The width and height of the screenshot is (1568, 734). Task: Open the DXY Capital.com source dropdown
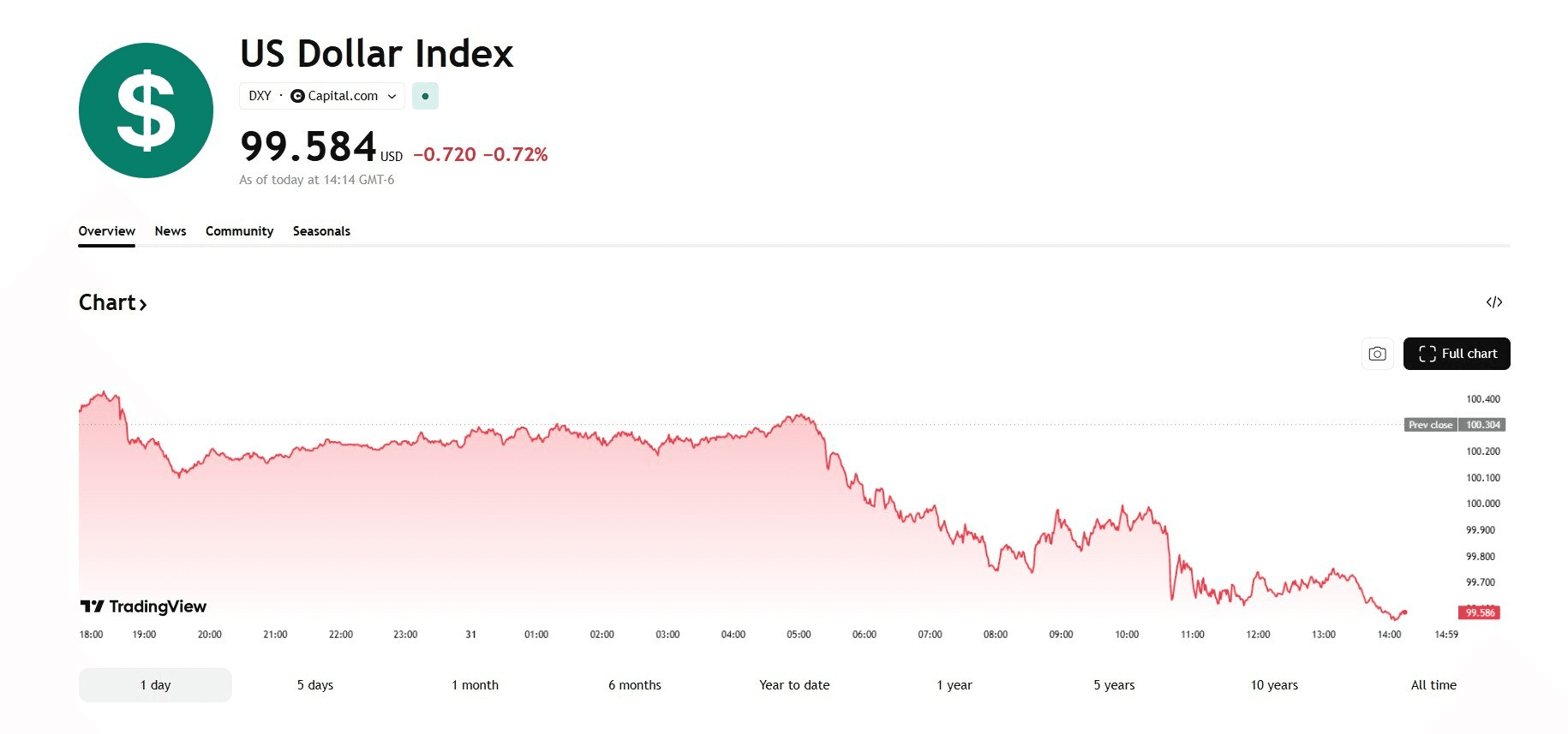pos(322,96)
